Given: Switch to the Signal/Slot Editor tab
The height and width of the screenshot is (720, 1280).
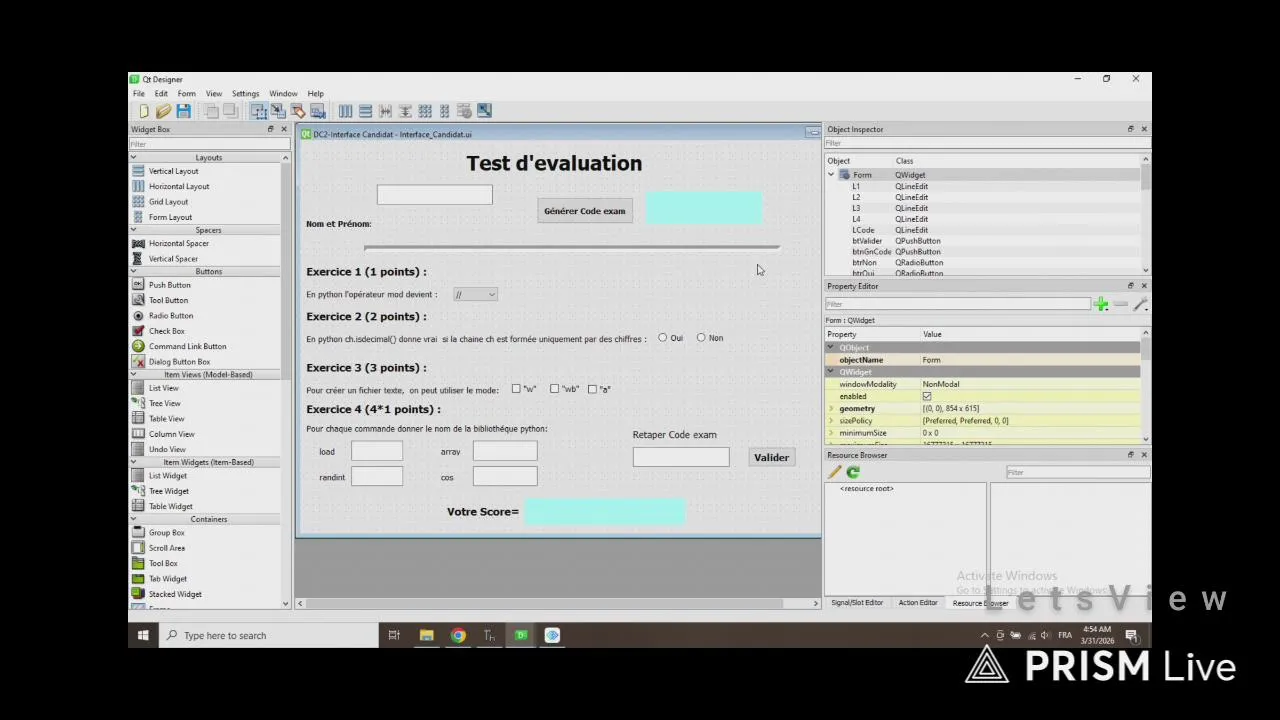Looking at the screenshot, I should pos(857,603).
